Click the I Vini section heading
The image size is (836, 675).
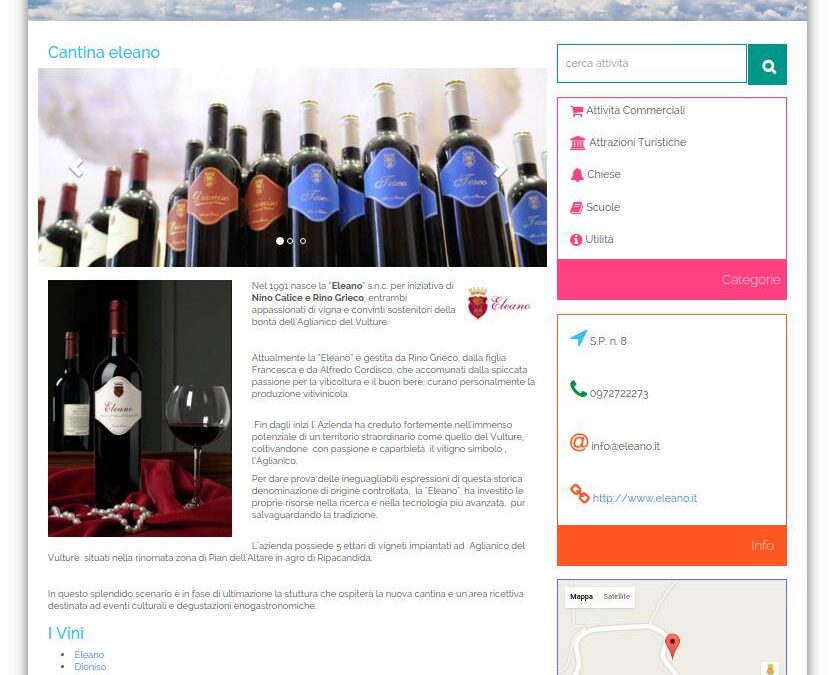pos(66,633)
